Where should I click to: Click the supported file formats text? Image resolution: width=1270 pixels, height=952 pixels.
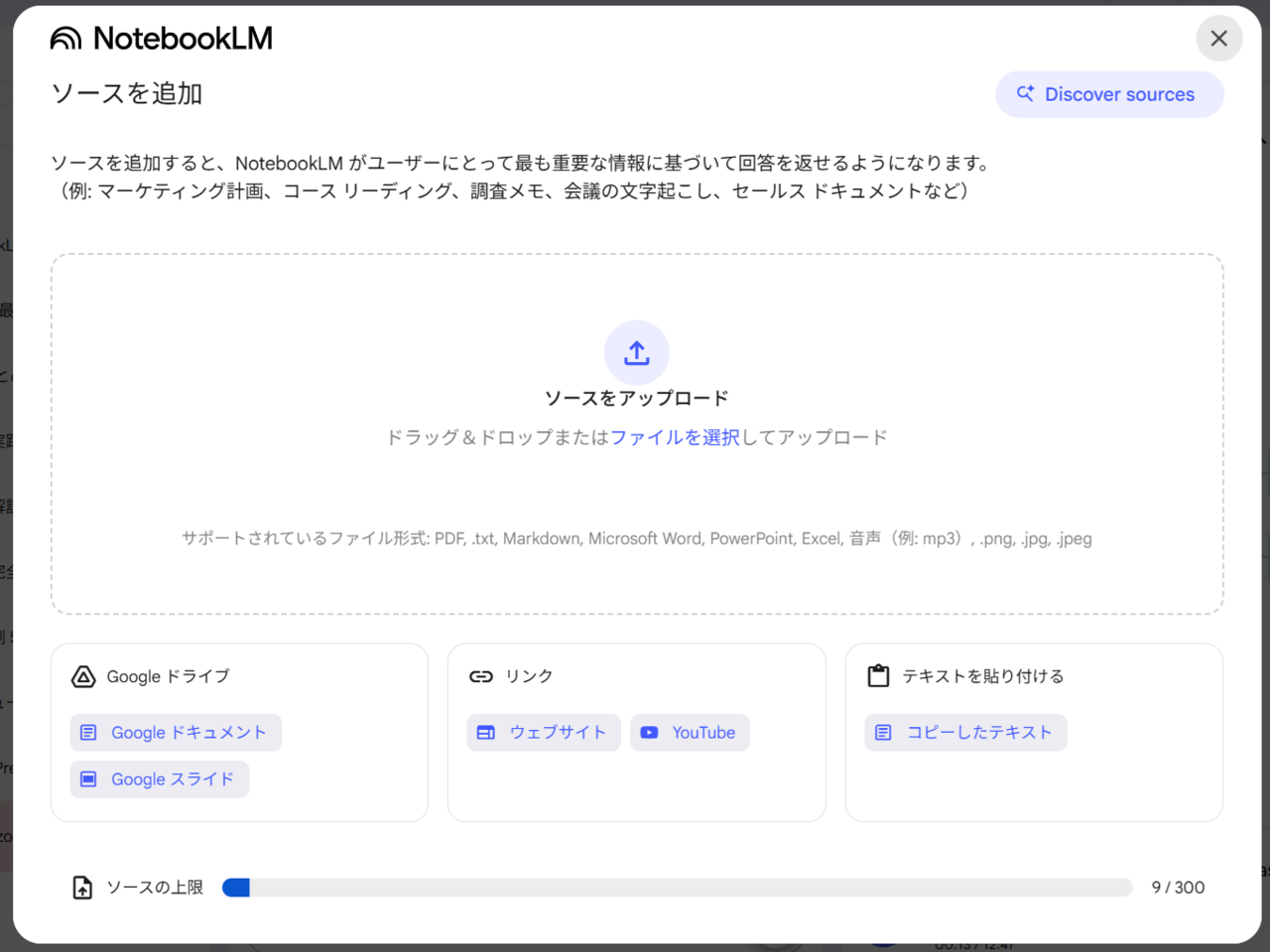(636, 538)
